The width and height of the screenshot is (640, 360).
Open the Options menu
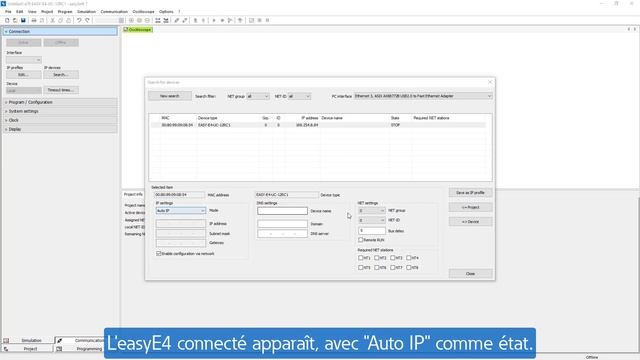tap(166, 11)
